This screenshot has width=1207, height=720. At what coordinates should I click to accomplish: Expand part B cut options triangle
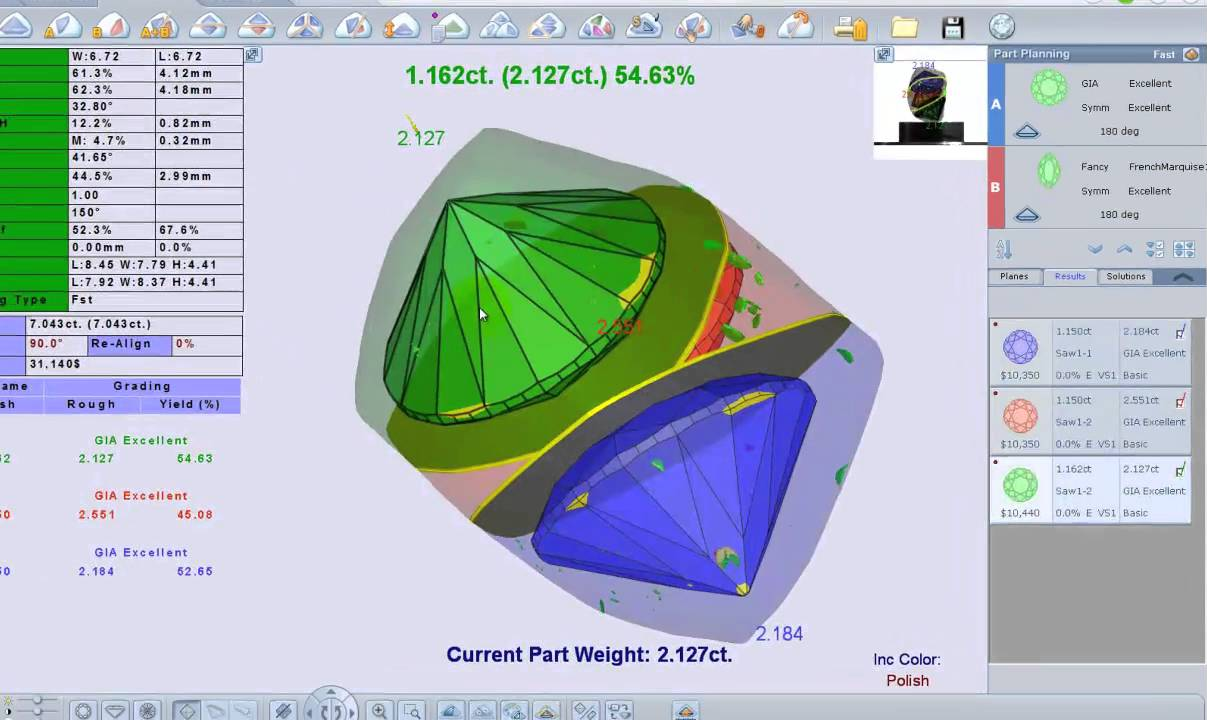tap(1027, 215)
